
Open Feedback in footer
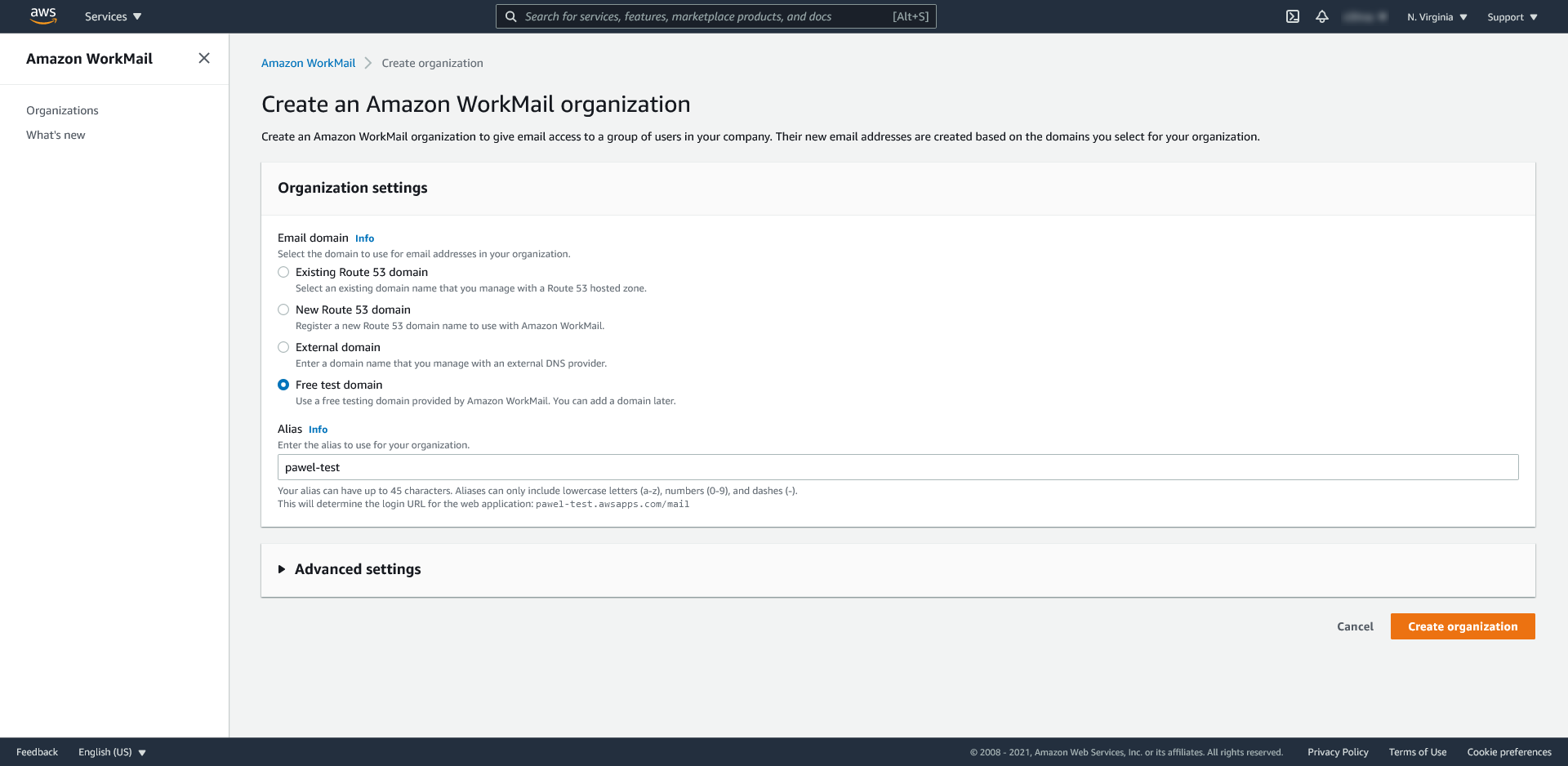click(x=37, y=752)
